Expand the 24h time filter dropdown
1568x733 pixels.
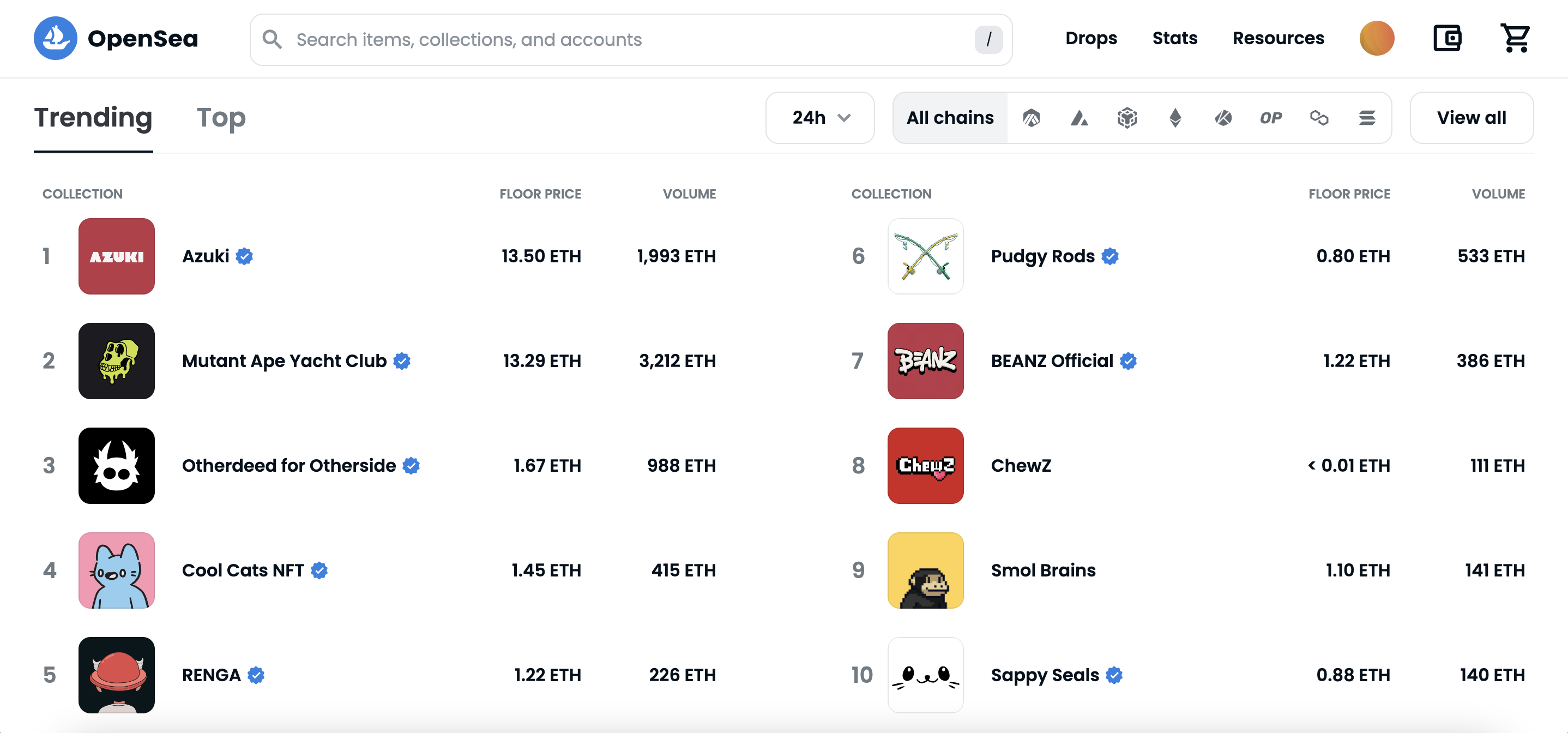(819, 117)
